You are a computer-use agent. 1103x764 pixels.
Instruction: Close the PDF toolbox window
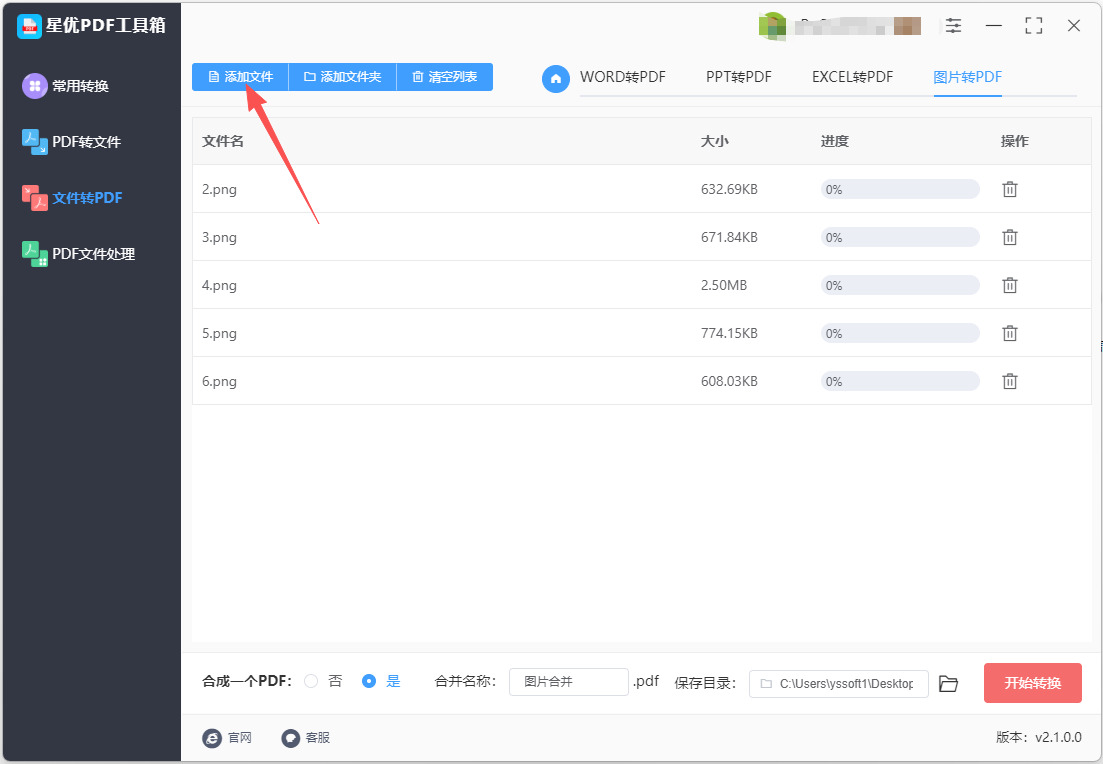pyautogui.click(x=1073, y=26)
